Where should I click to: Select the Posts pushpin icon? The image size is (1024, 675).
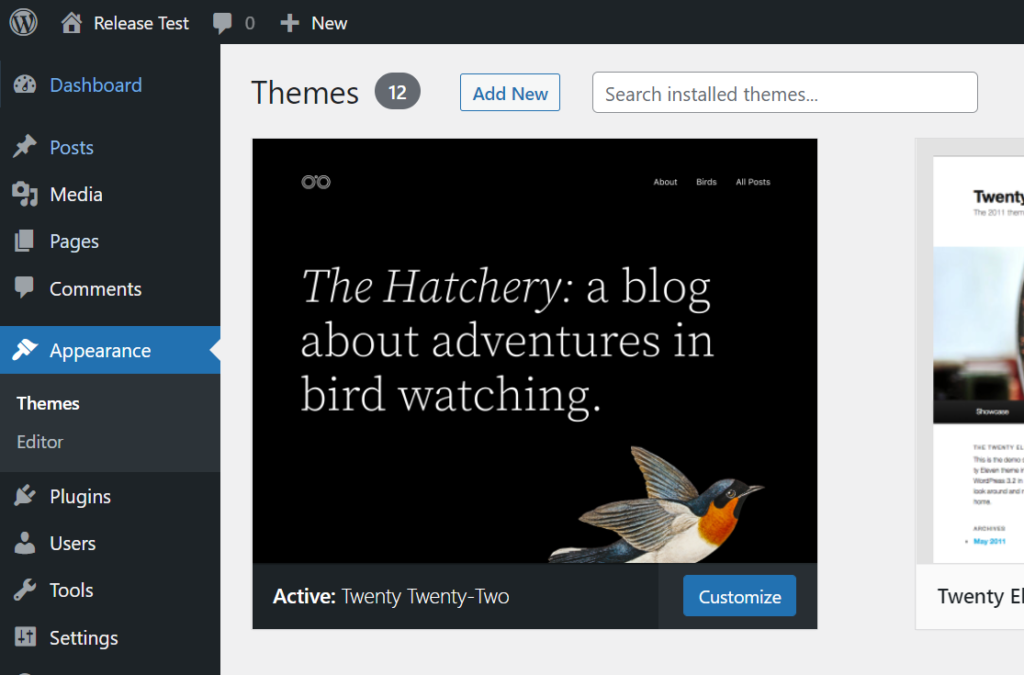(26, 147)
